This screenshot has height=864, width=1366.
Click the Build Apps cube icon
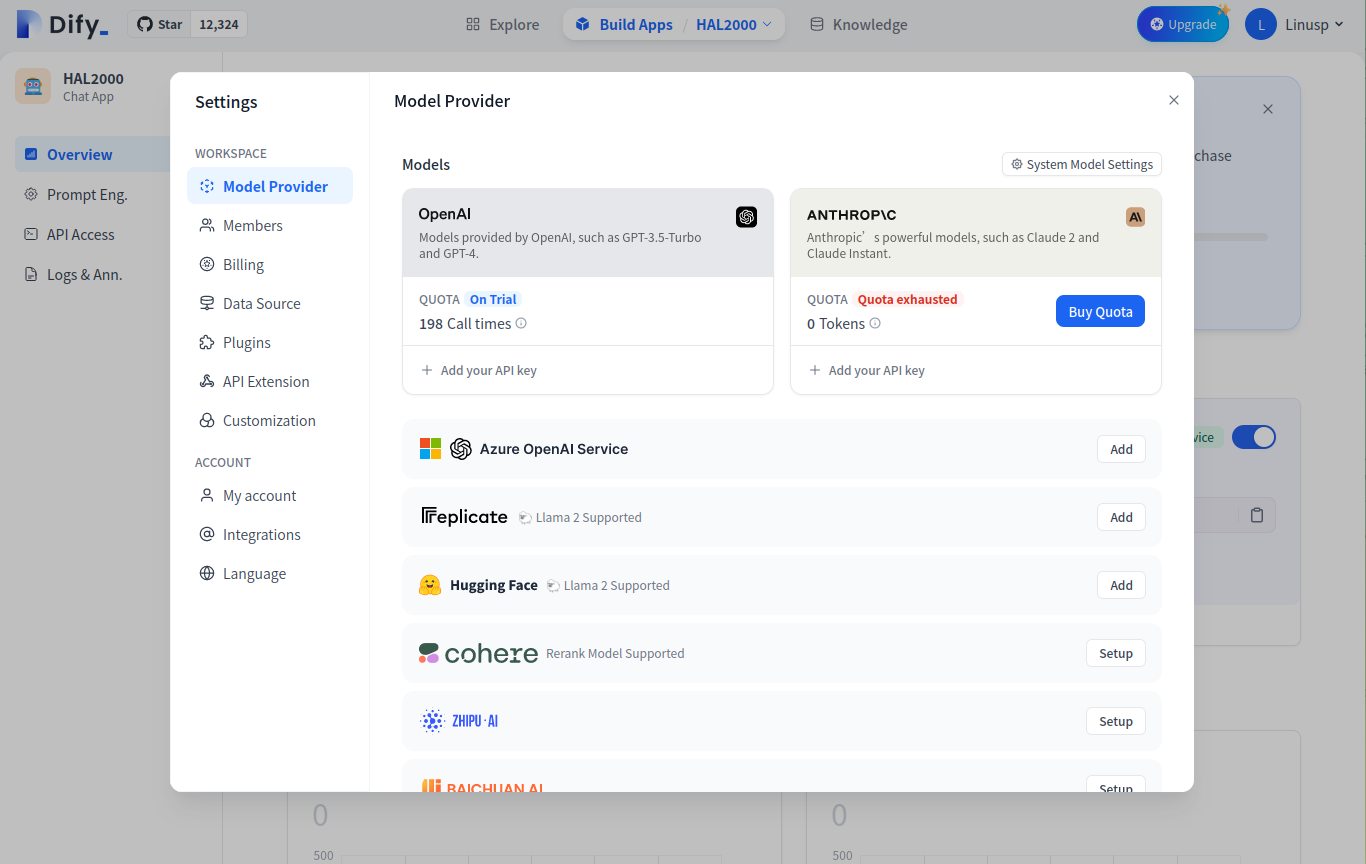(583, 24)
